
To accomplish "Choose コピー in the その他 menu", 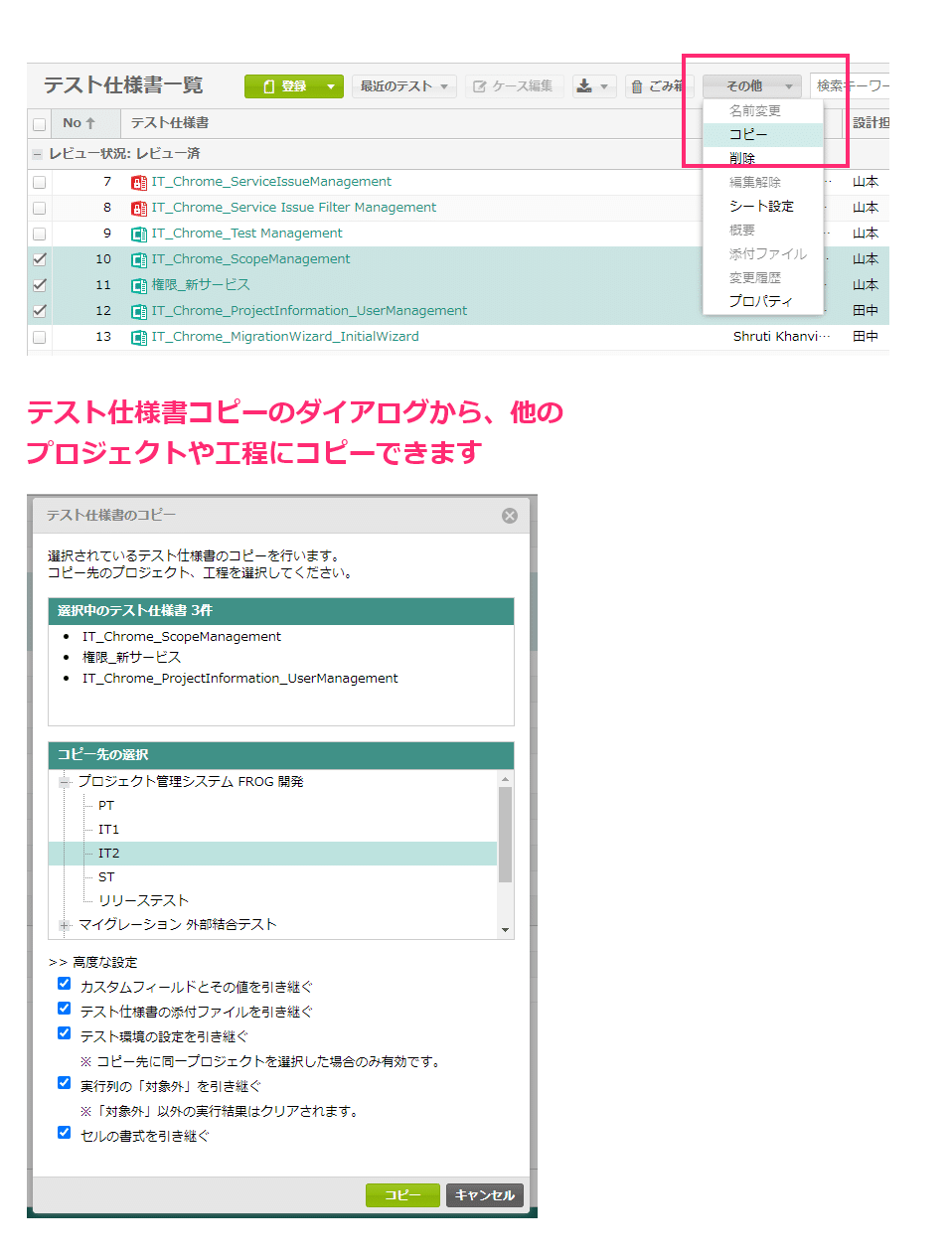I will coord(763,134).
